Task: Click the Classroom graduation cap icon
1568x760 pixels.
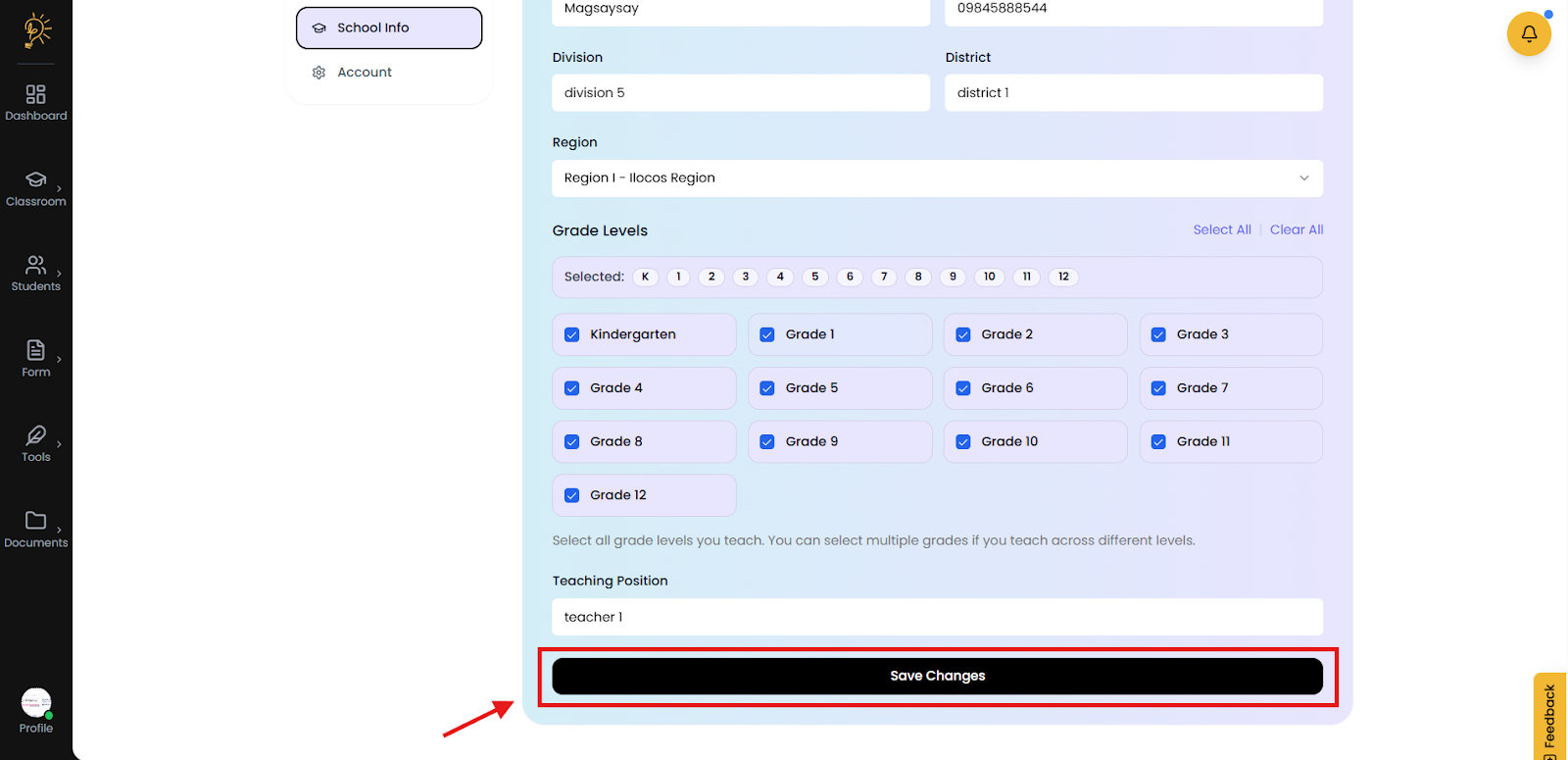Action: coord(35,179)
